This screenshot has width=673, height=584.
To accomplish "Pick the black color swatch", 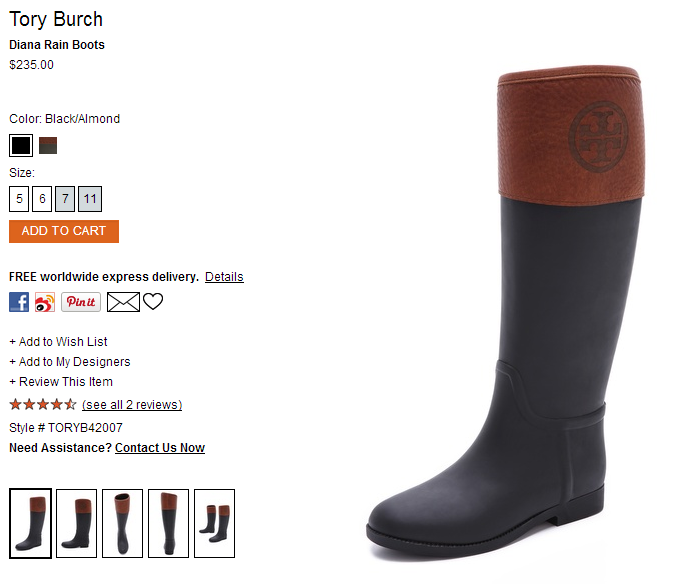I will [21, 145].
